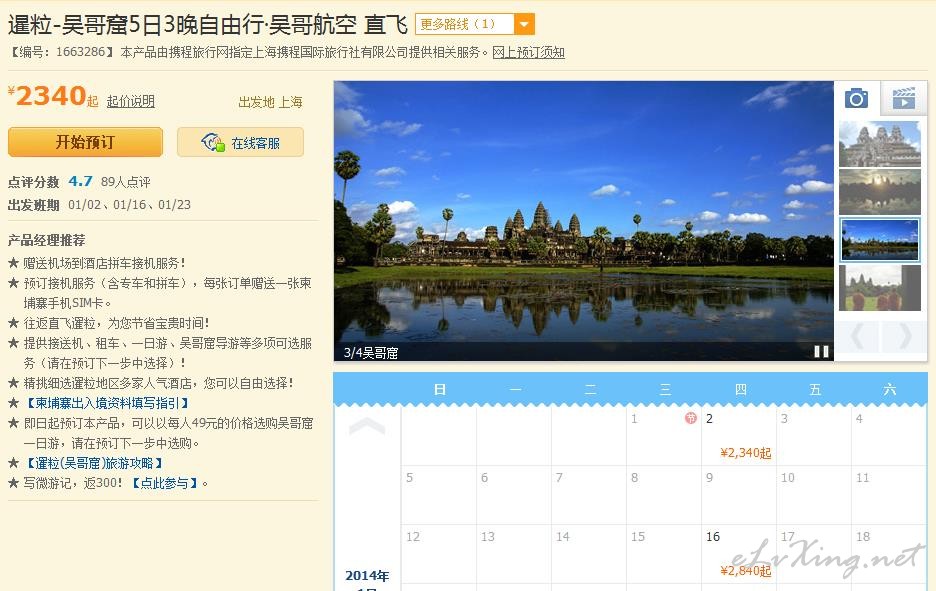The height and width of the screenshot is (591, 936).
Task: Click the 89人点评 review count
Action: pyautogui.click(x=125, y=182)
